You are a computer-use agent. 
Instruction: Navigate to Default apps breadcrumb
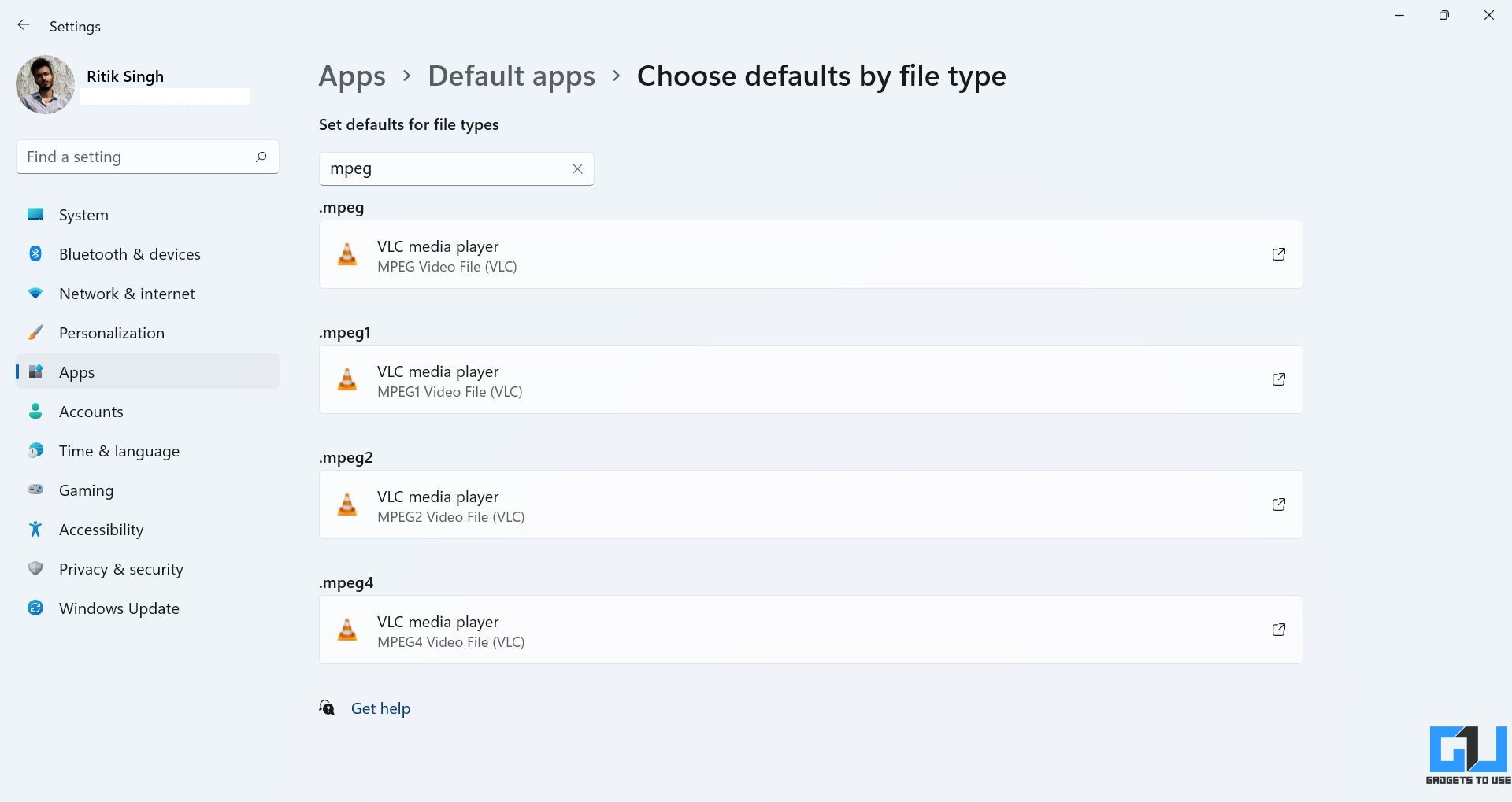point(511,76)
